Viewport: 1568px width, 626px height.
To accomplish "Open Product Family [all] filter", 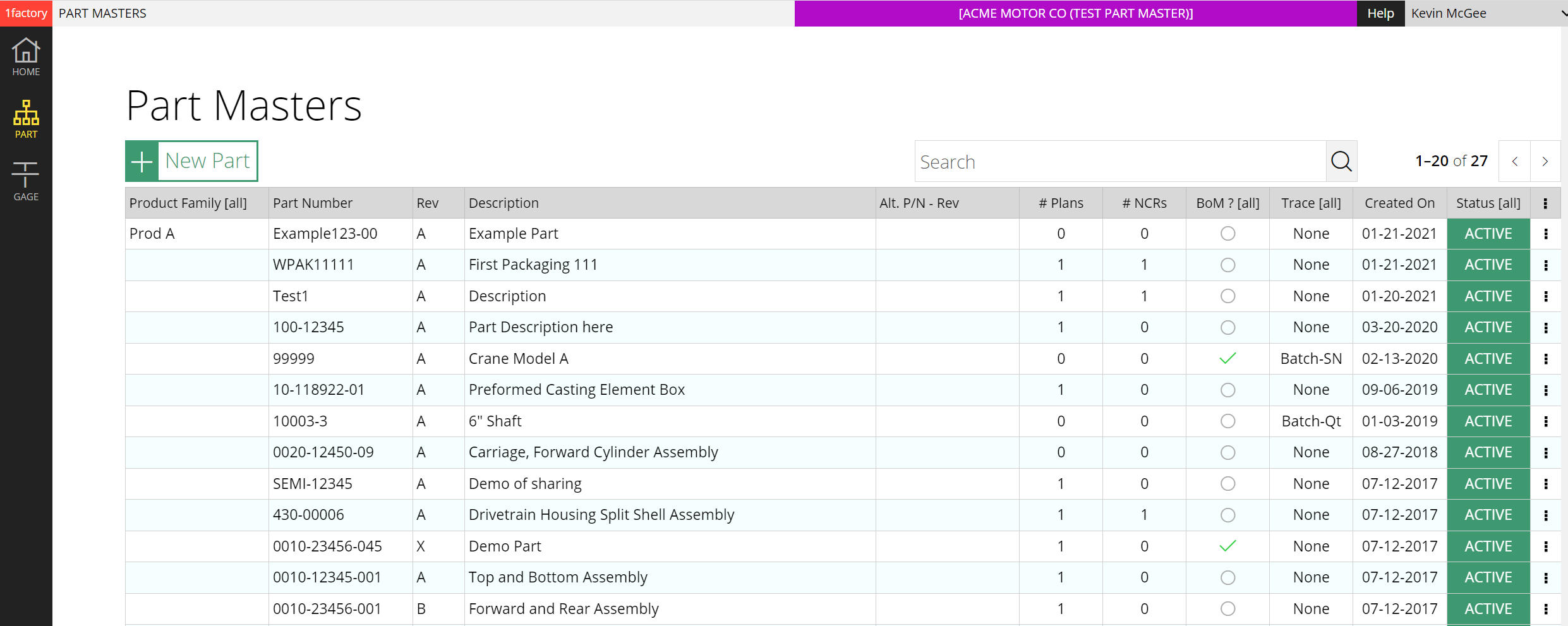I will [188, 203].
